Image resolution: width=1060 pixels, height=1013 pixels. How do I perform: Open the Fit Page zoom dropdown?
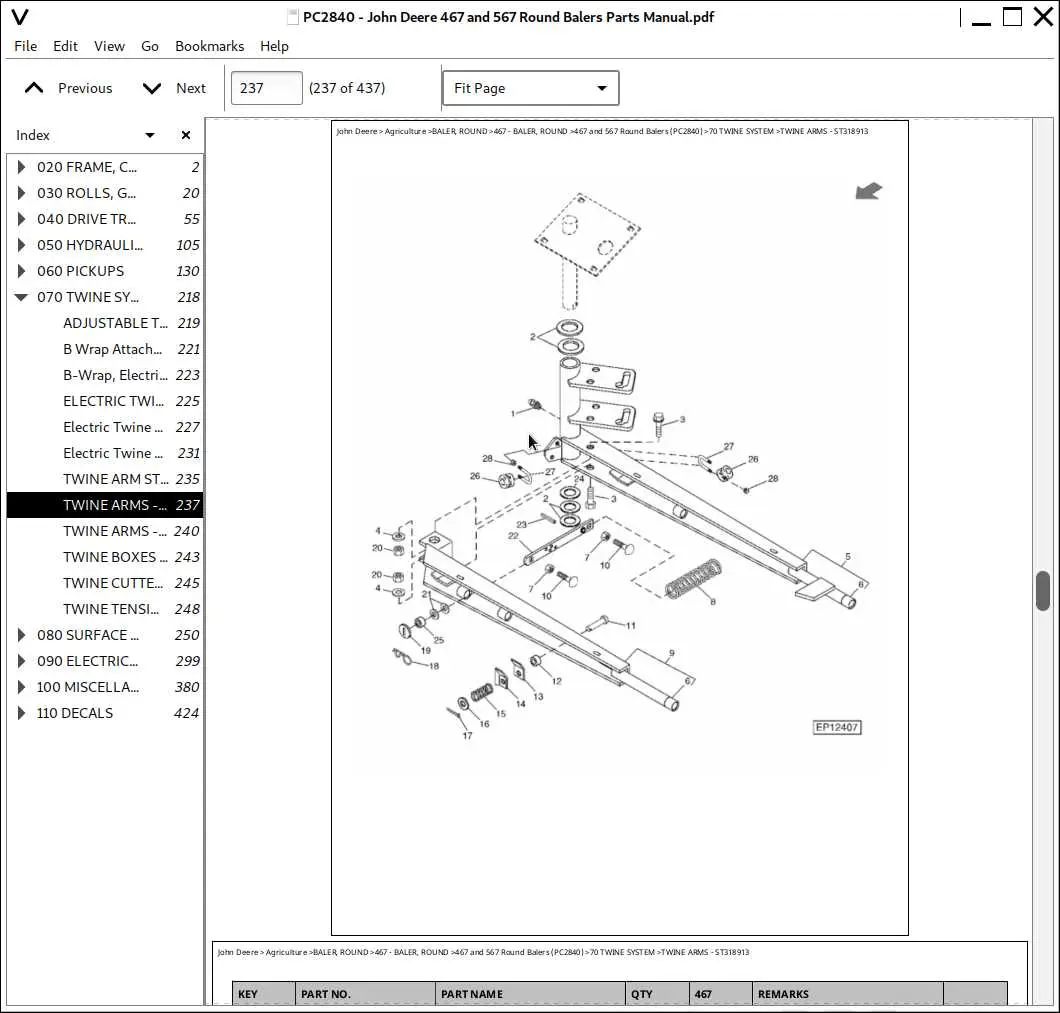[531, 88]
